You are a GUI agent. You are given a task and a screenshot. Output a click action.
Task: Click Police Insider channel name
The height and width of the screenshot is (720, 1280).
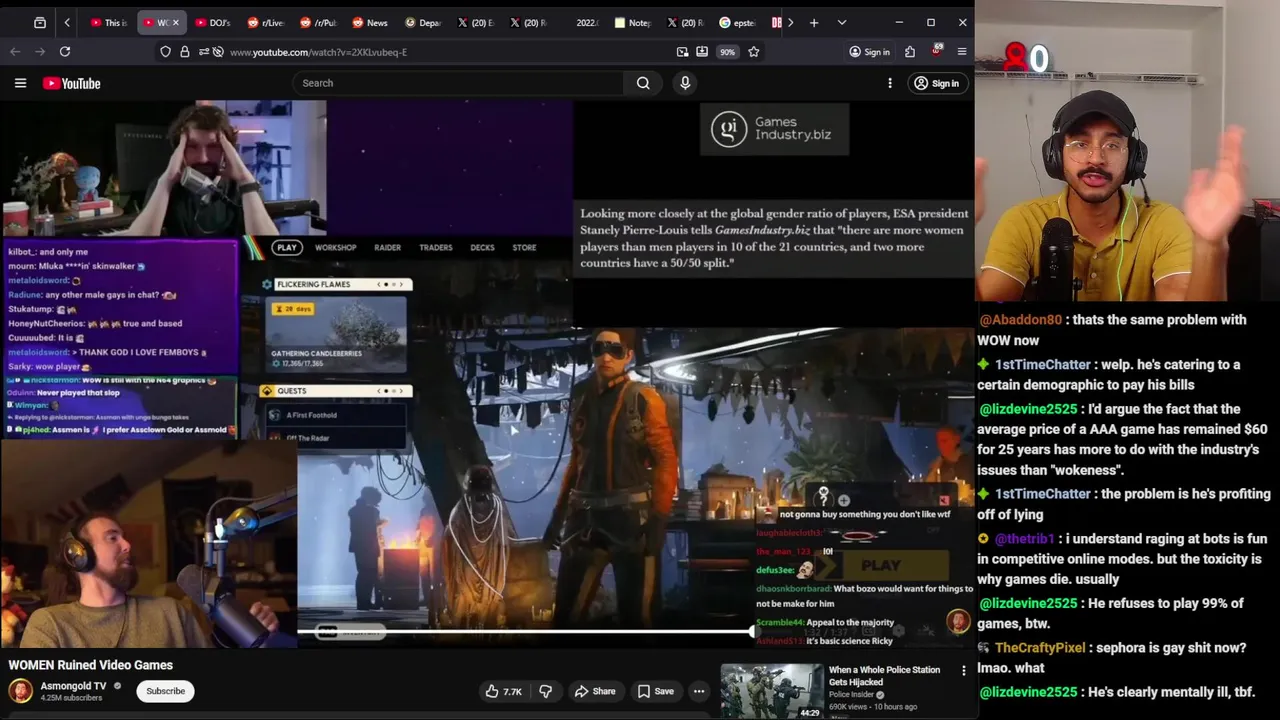851,695
